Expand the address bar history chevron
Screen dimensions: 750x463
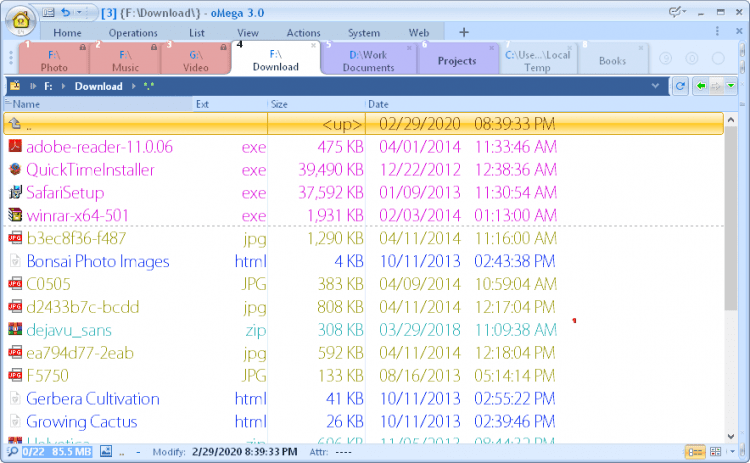[655, 86]
